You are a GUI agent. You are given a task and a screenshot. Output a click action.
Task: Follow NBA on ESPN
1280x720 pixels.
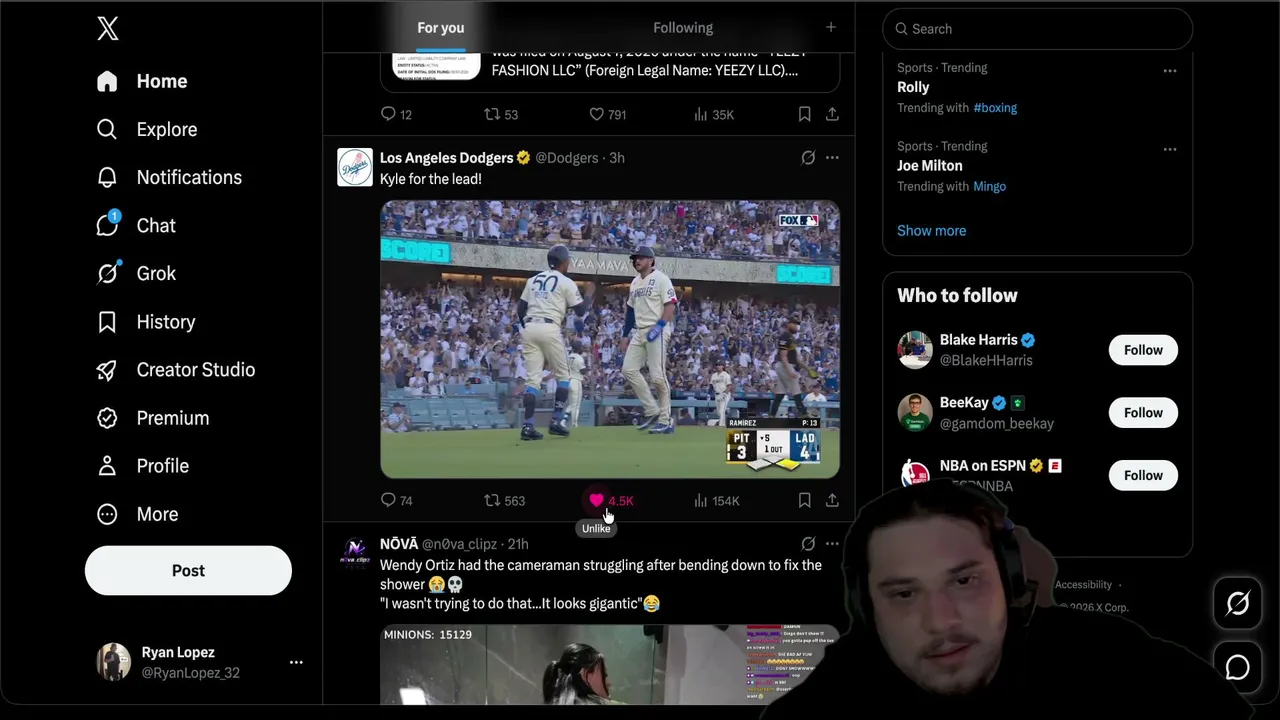[x=1143, y=475]
